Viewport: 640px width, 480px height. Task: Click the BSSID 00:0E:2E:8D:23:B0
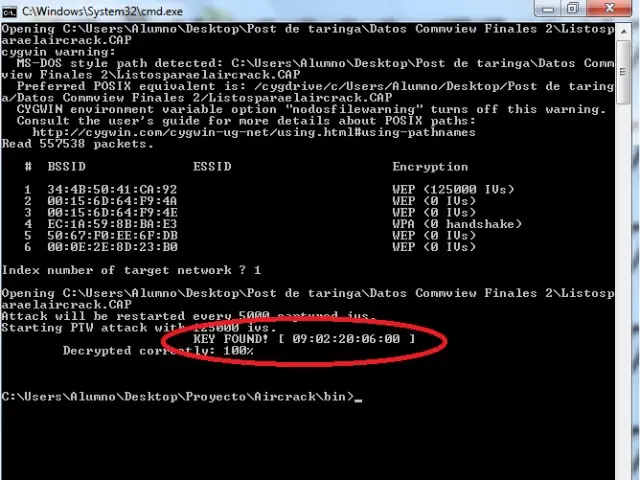pos(112,247)
